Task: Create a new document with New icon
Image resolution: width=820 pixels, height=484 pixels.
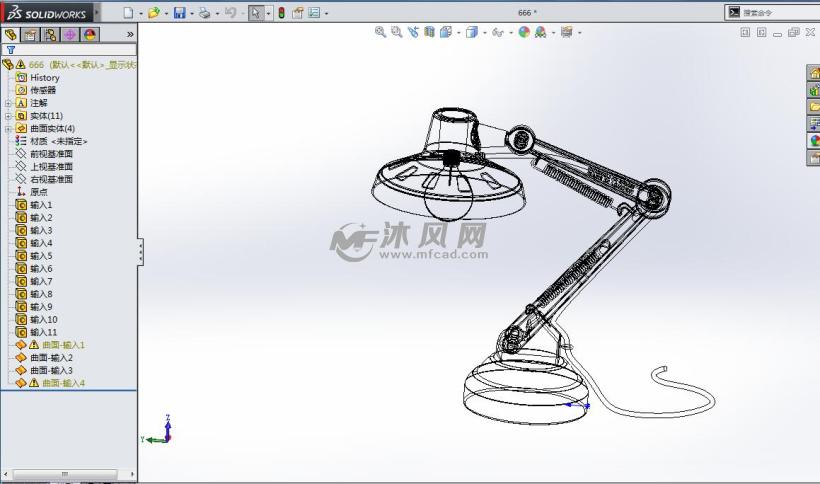Action: (x=128, y=13)
